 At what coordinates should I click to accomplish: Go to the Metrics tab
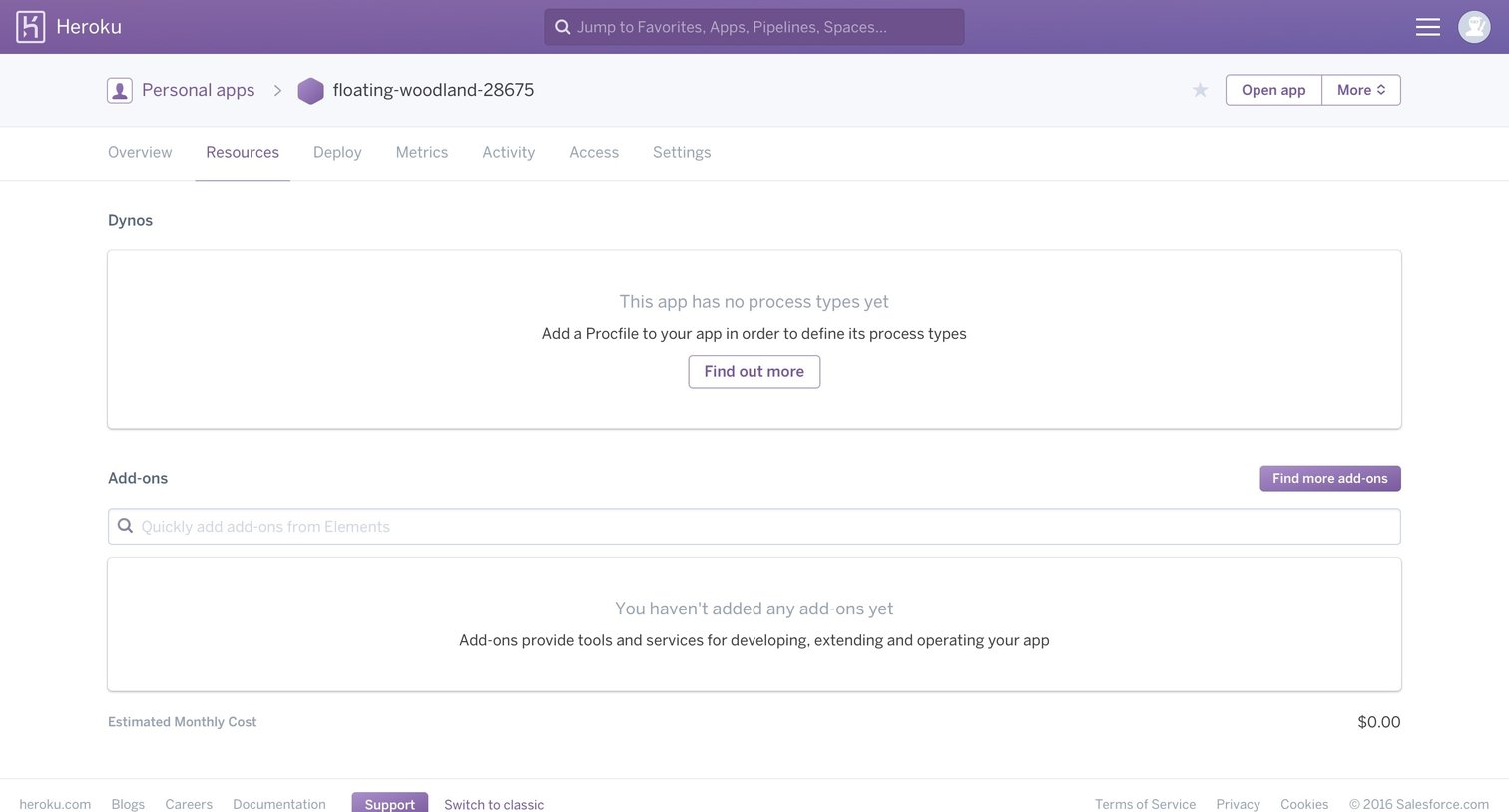[x=422, y=152]
